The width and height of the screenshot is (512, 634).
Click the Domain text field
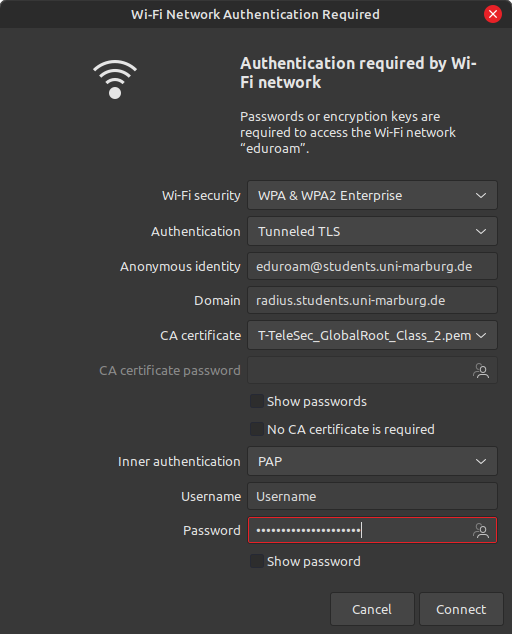pyautogui.click(x=372, y=300)
